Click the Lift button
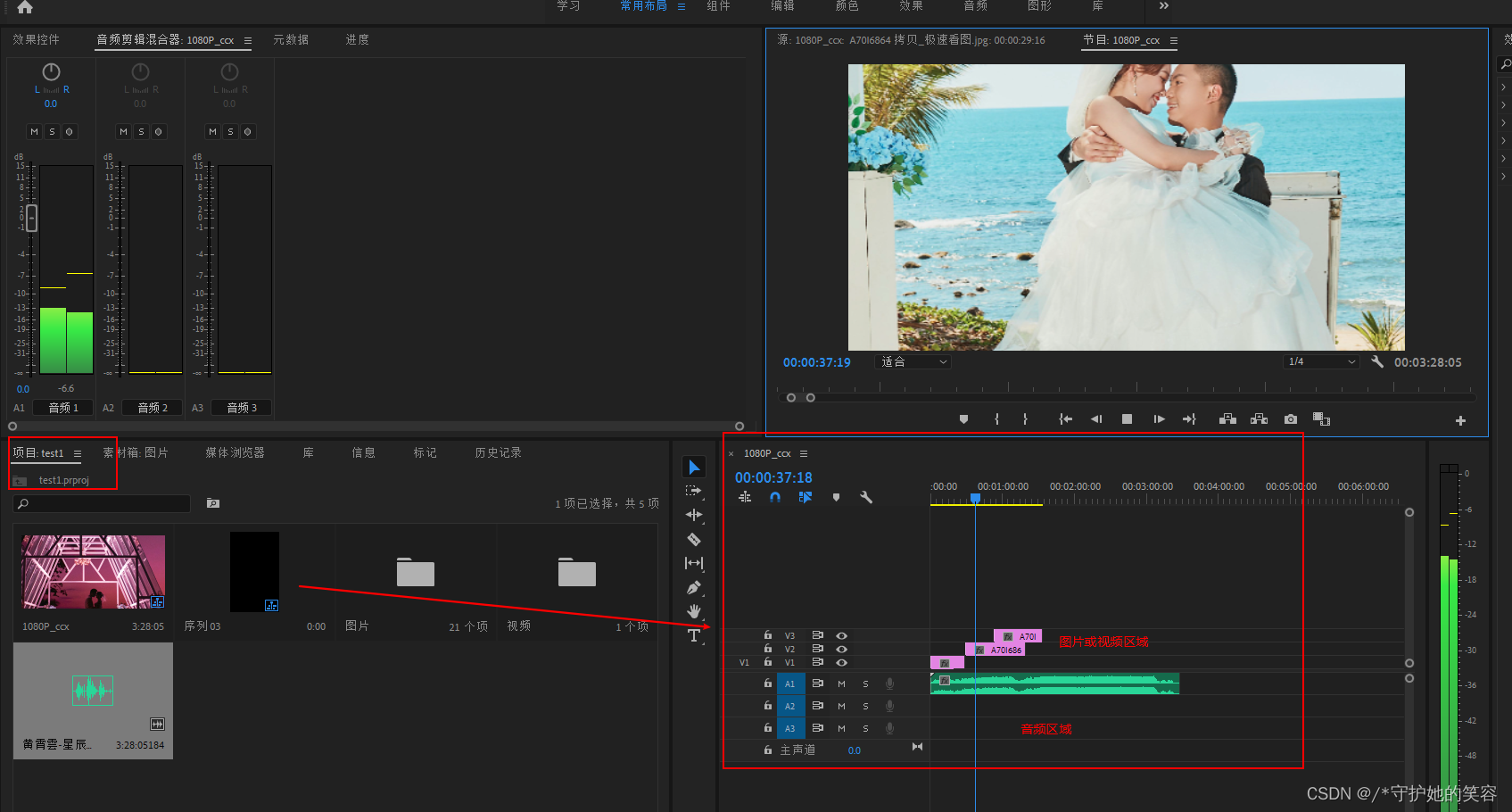The image size is (1512, 812). (x=1227, y=419)
